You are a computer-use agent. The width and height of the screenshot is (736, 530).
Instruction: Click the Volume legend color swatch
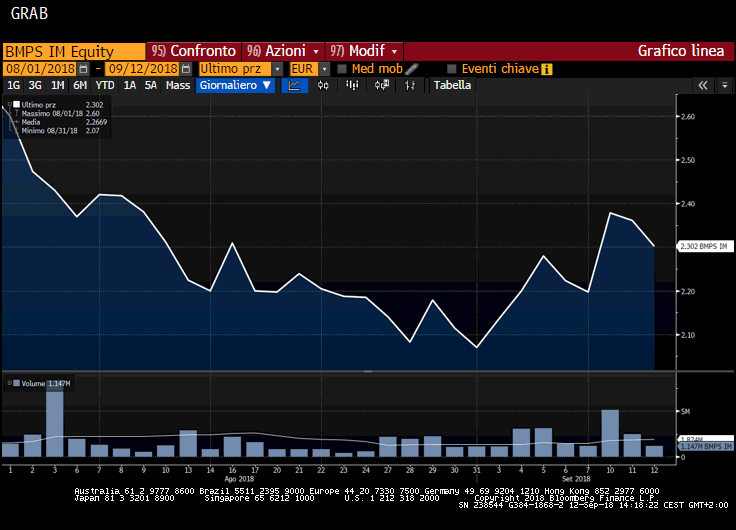tap(15, 383)
